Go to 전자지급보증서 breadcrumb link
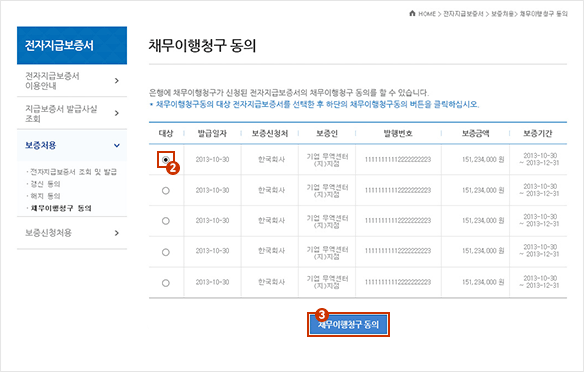 (x=463, y=14)
